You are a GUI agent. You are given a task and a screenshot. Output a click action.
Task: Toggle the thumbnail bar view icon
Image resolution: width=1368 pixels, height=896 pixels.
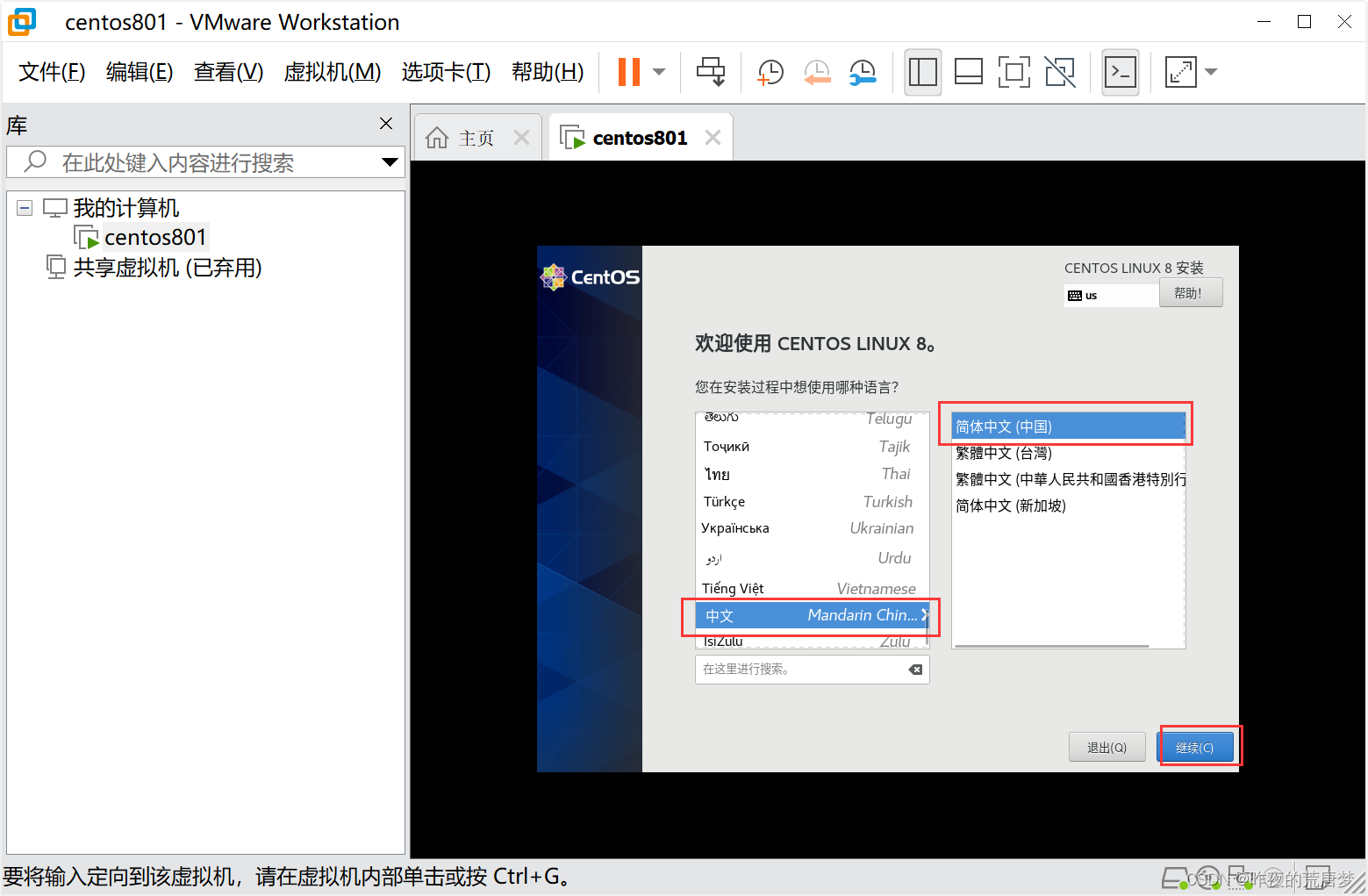(969, 72)
